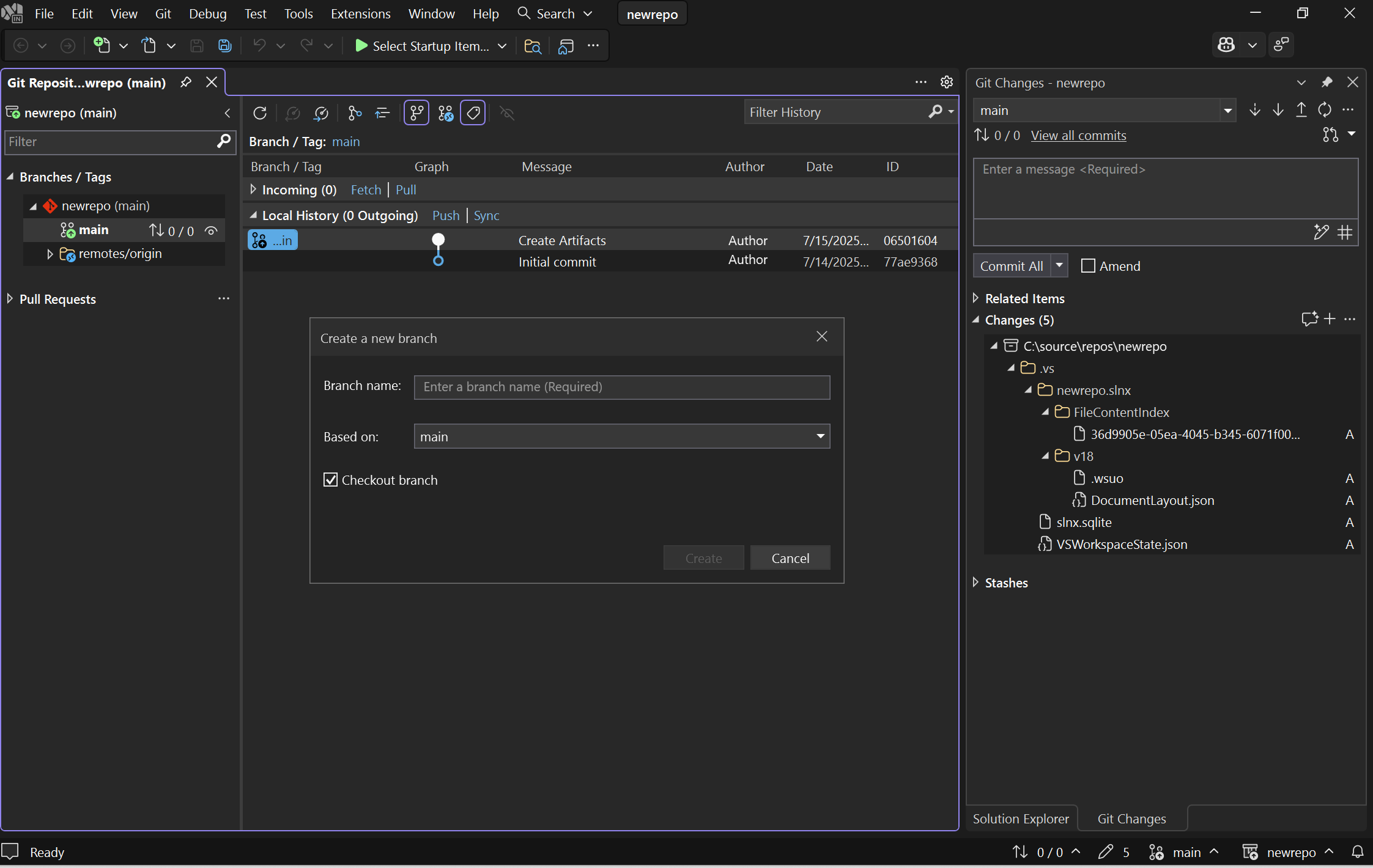Switch to the Solution Explorer tab
Image resolution: width=1373 pixels, height=868 pixels.
click(1020, 818)
